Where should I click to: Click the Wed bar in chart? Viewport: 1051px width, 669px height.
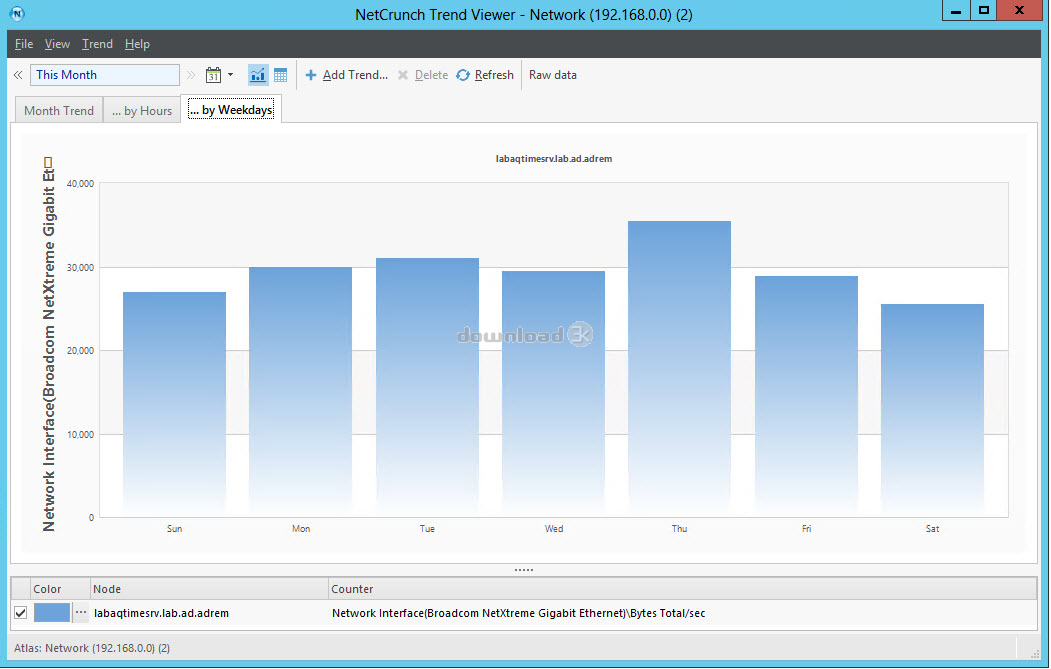pos(554,394)
